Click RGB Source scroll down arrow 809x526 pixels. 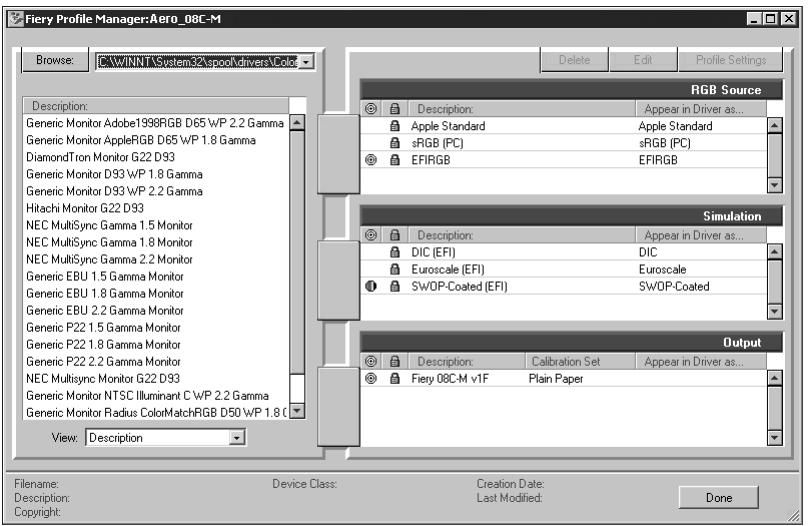(x=774, y=185)
